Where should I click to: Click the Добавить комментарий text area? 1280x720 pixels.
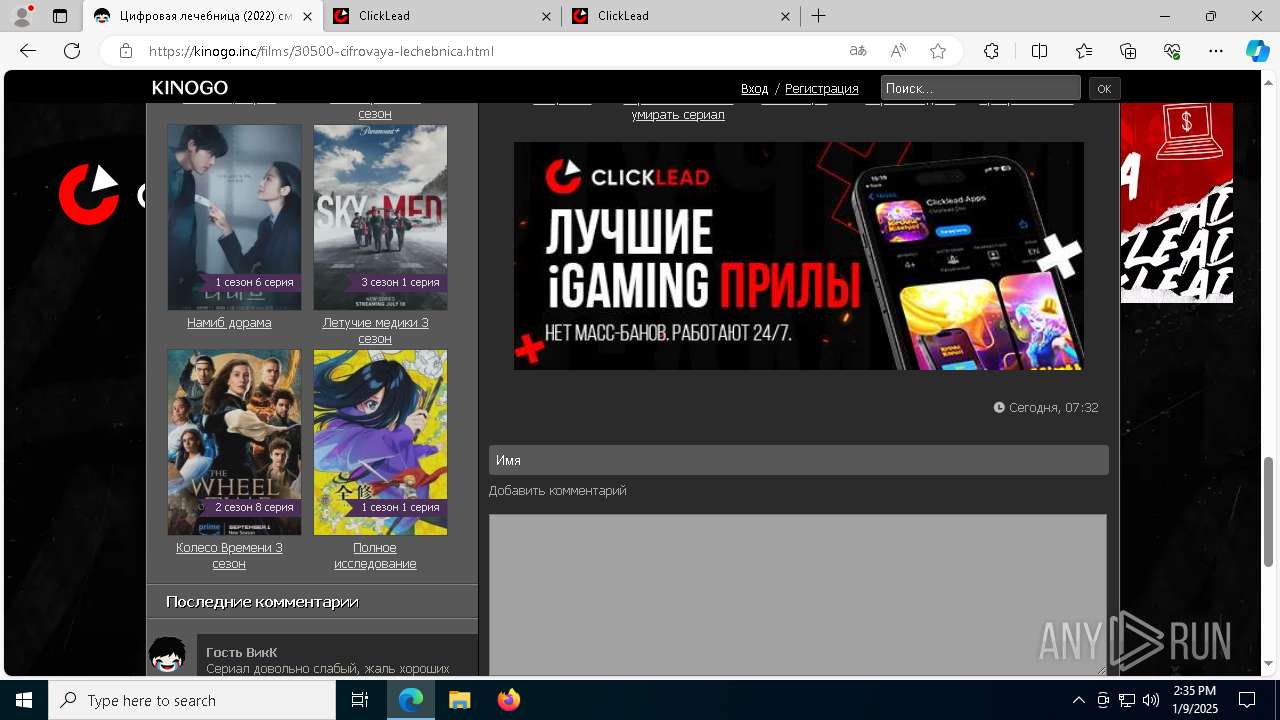[798, 594]
